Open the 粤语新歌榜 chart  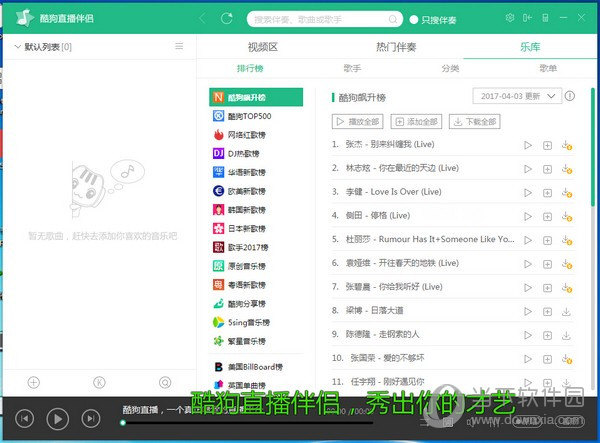[256, 285]
